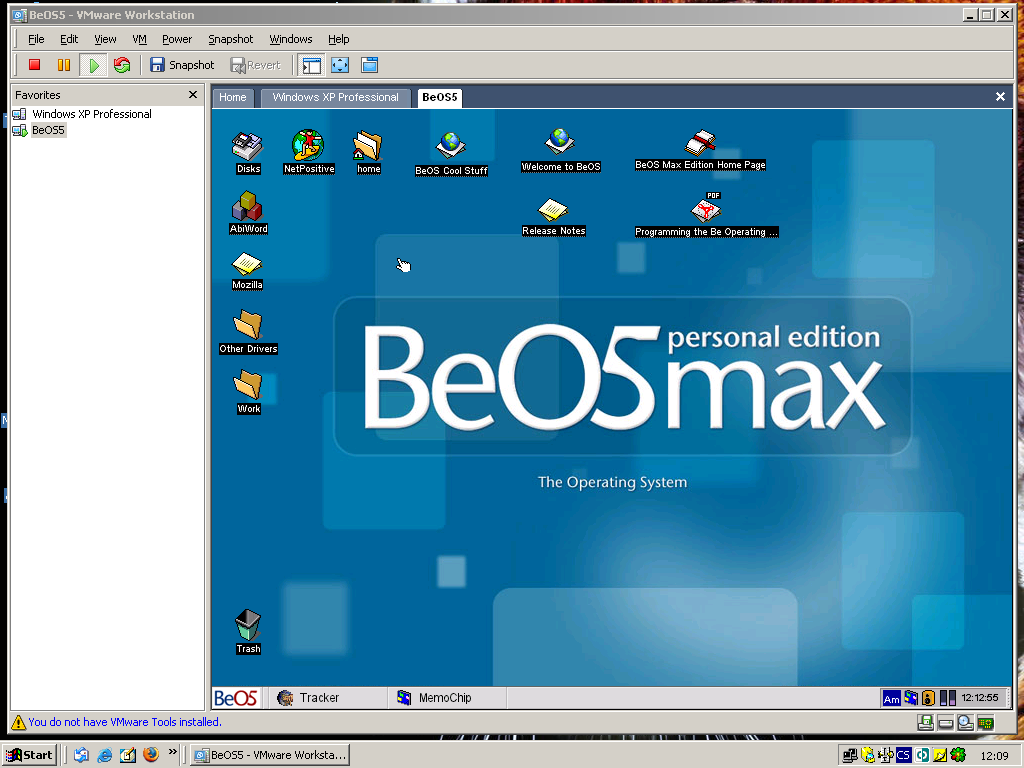Click the CD-ROM device status icon
Screen dimensions: 1024x768
click(x=965, y=722)
